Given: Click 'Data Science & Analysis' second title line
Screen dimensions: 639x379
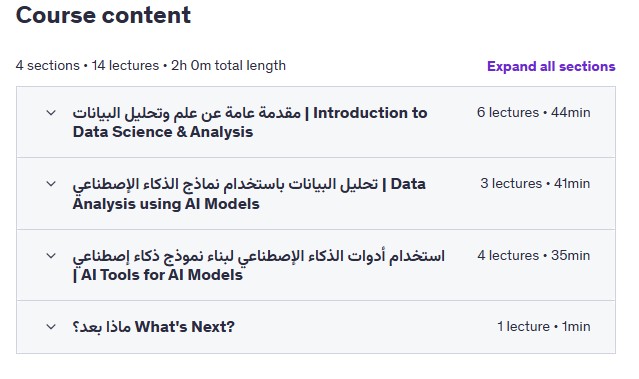Looking at the screenshot, I should point(163,132).
